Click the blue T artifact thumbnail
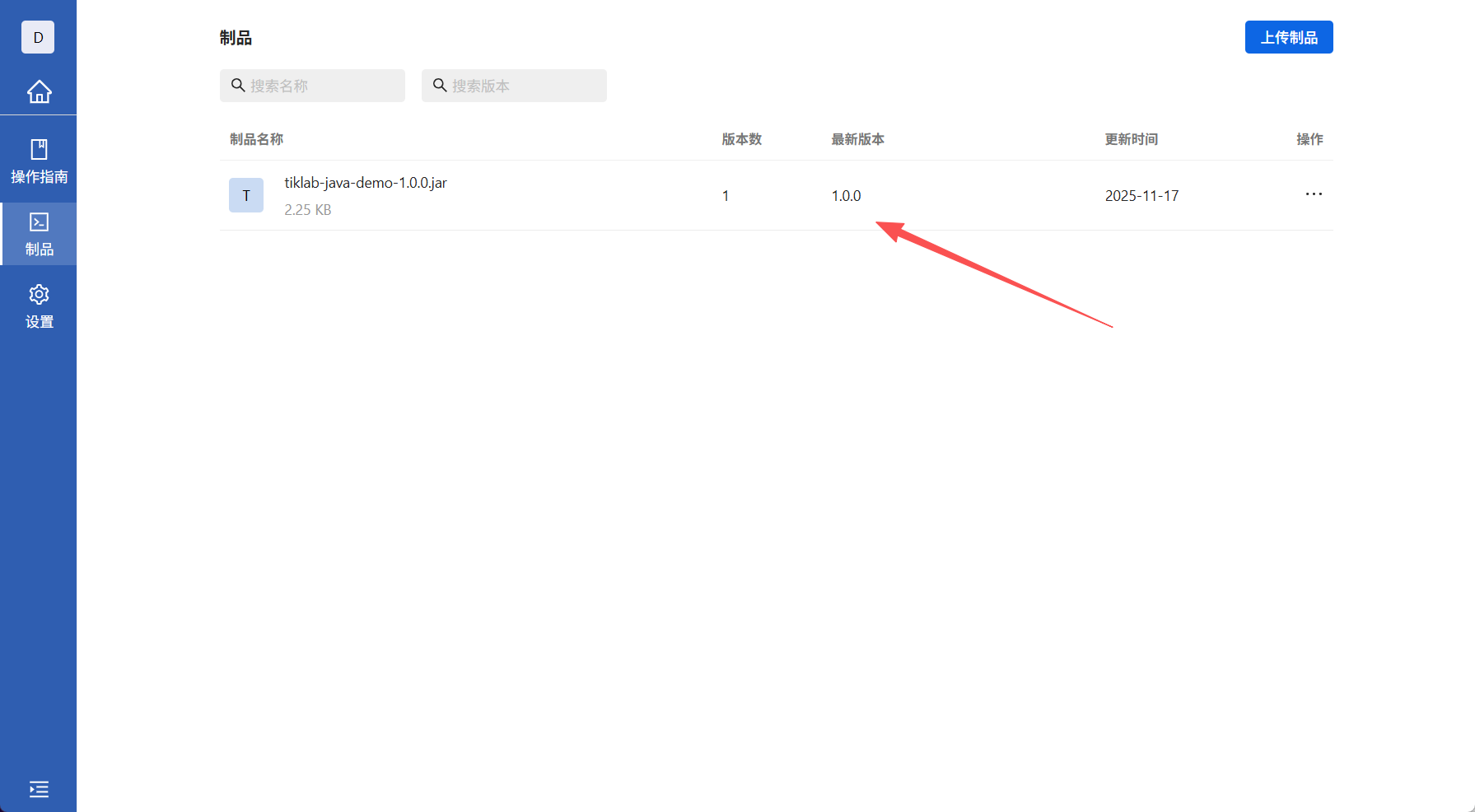The image size is (1475, 812). (x=245, y=195)
